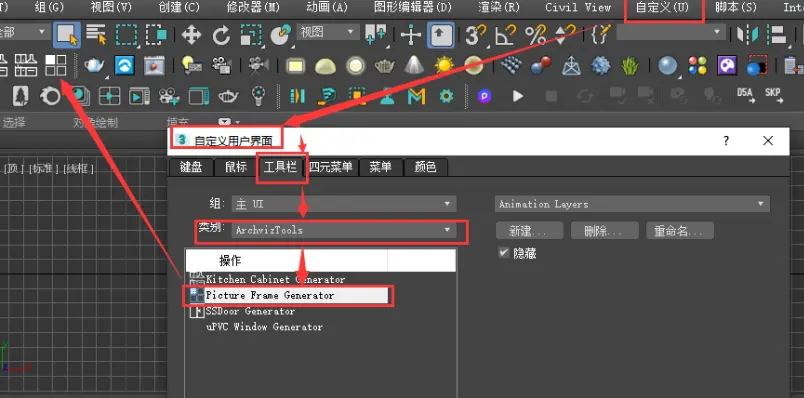Image resolution: width=804 pixels, height=398 pixels.
Task: Open the 视图 reference coordinate dropdown
Action: (x=328, y=32)
